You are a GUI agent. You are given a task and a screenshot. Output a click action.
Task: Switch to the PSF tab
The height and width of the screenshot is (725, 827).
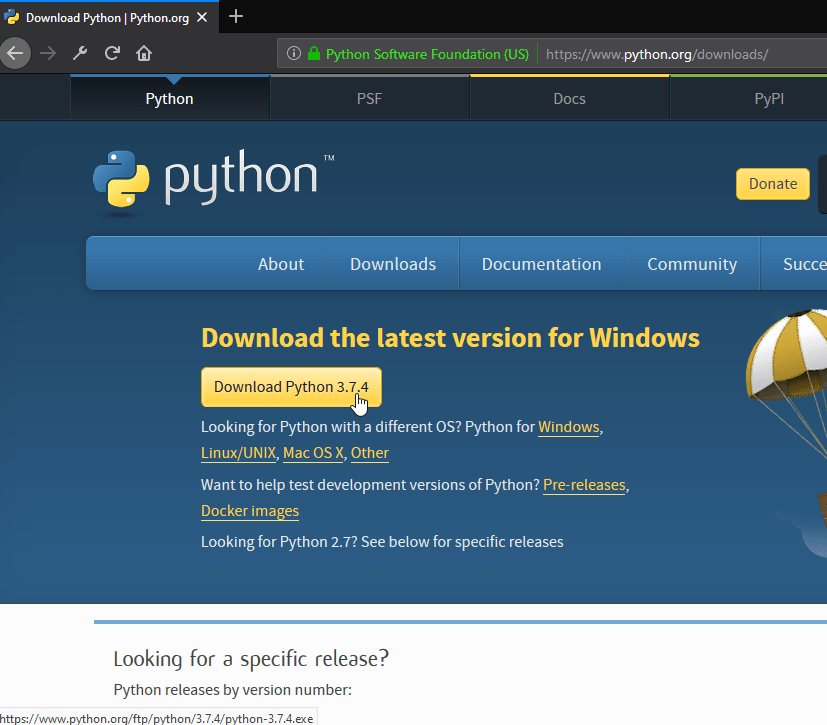coord(369,98)
